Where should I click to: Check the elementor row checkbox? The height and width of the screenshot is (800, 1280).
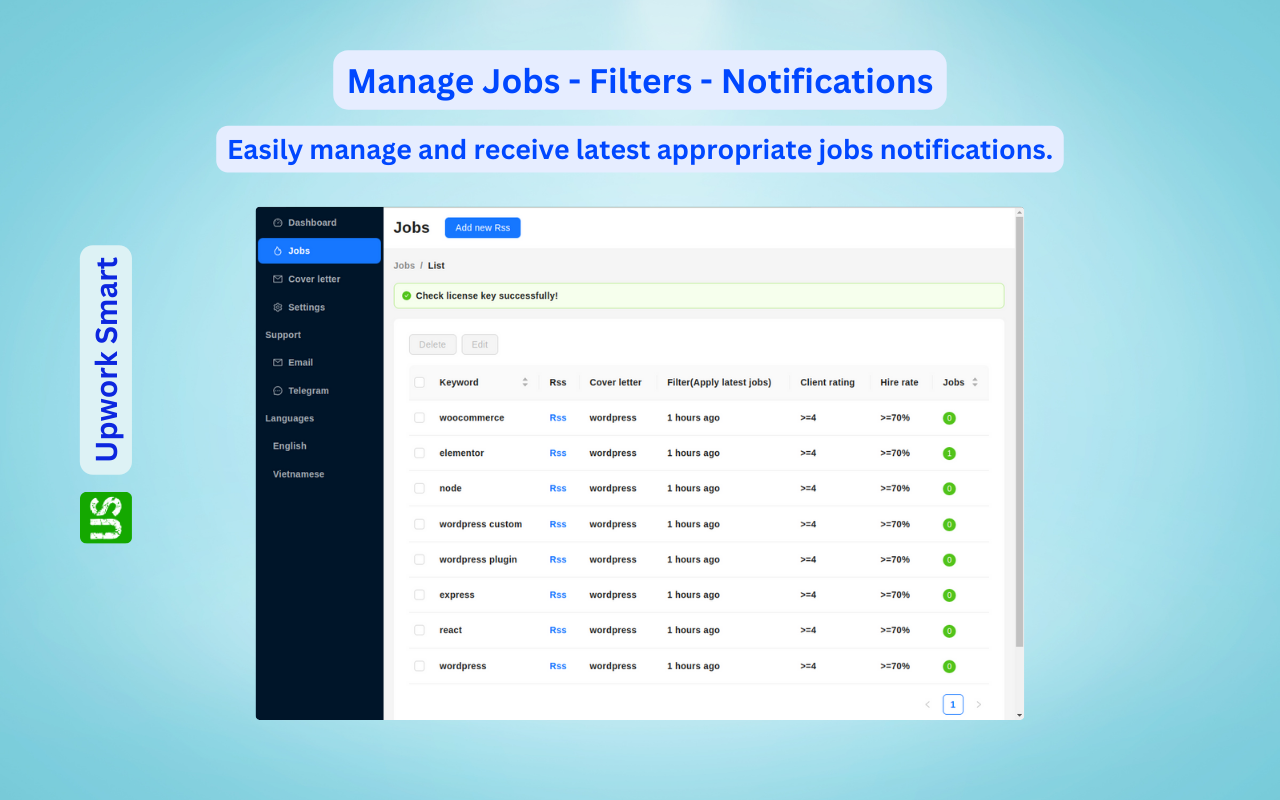(x=420, y=453)
